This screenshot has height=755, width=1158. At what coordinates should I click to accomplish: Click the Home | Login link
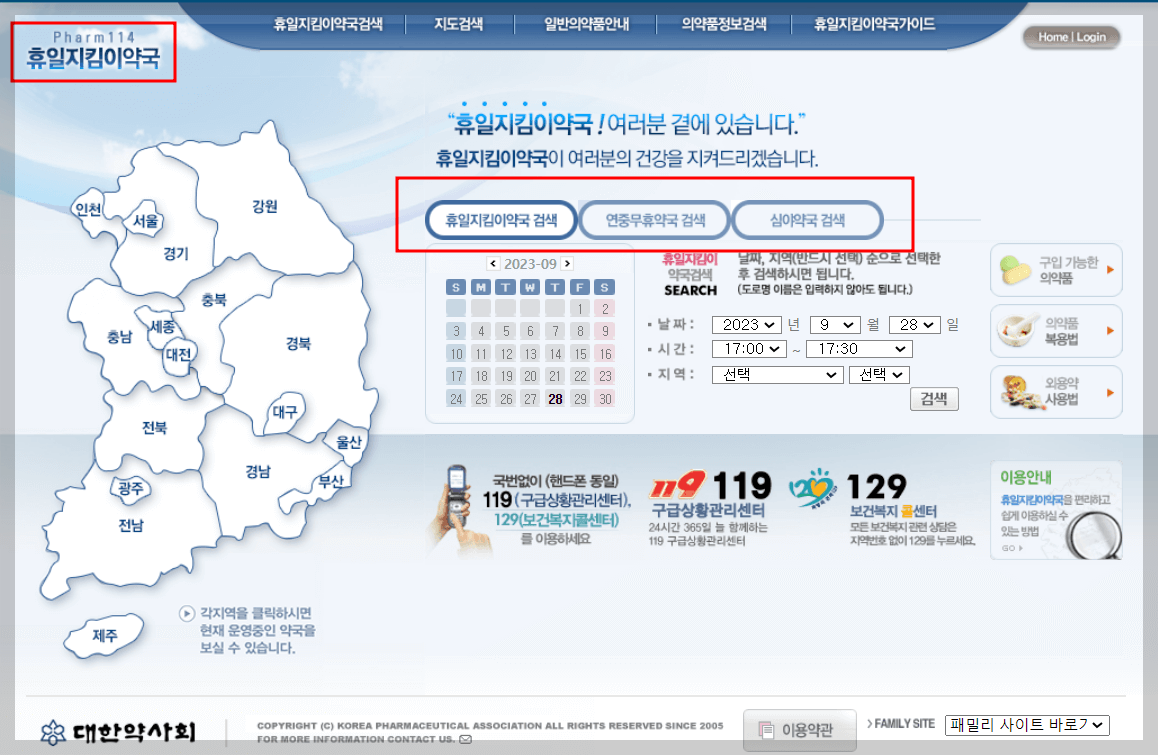(x=1071, y=37)
